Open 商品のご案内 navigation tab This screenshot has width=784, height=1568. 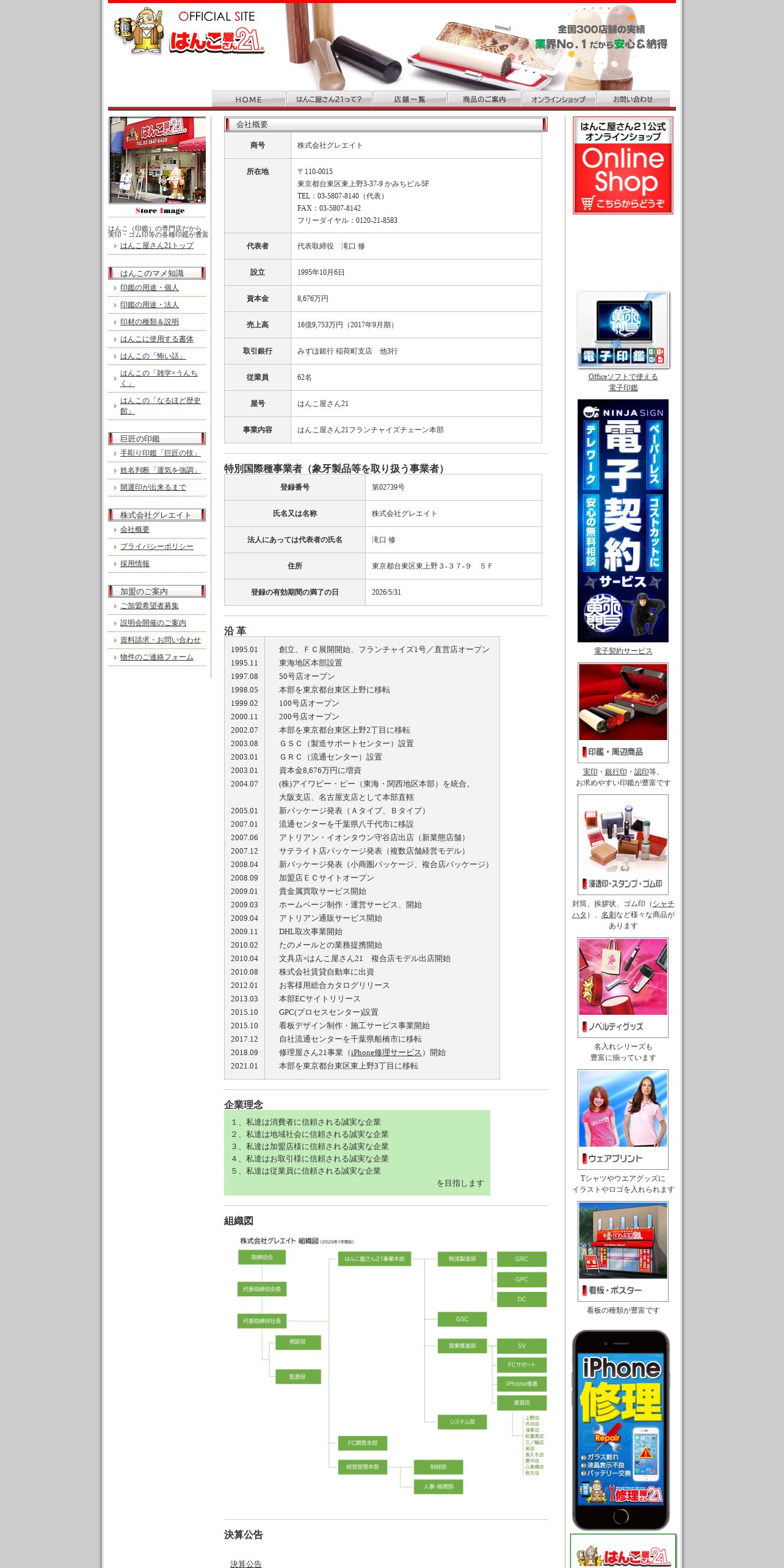click(x=484, y=99)
